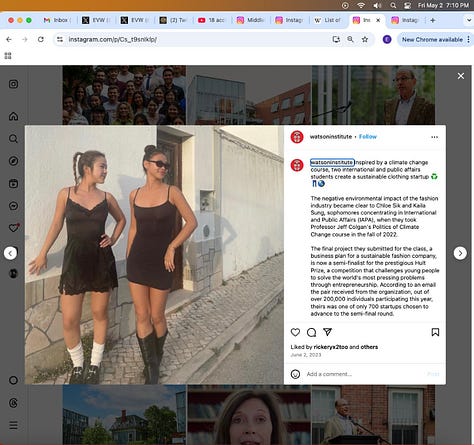Click the site info icon in address bar

click(x=60, y=39)
